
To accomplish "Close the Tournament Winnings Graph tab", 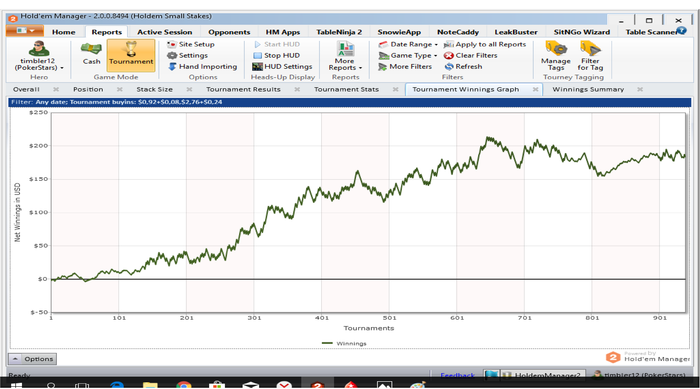I will tap(535, 89).
